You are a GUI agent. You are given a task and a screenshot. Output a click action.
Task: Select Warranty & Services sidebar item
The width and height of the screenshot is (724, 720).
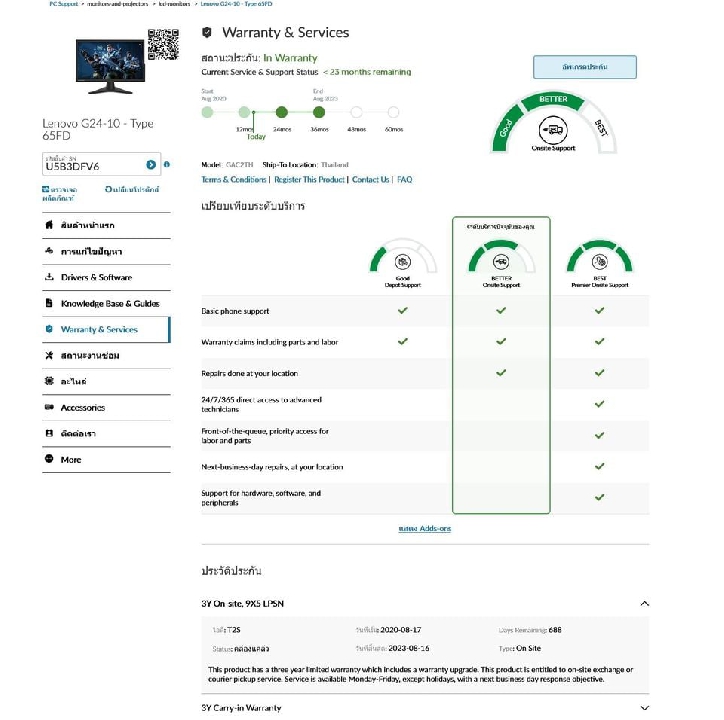[106, 329]
